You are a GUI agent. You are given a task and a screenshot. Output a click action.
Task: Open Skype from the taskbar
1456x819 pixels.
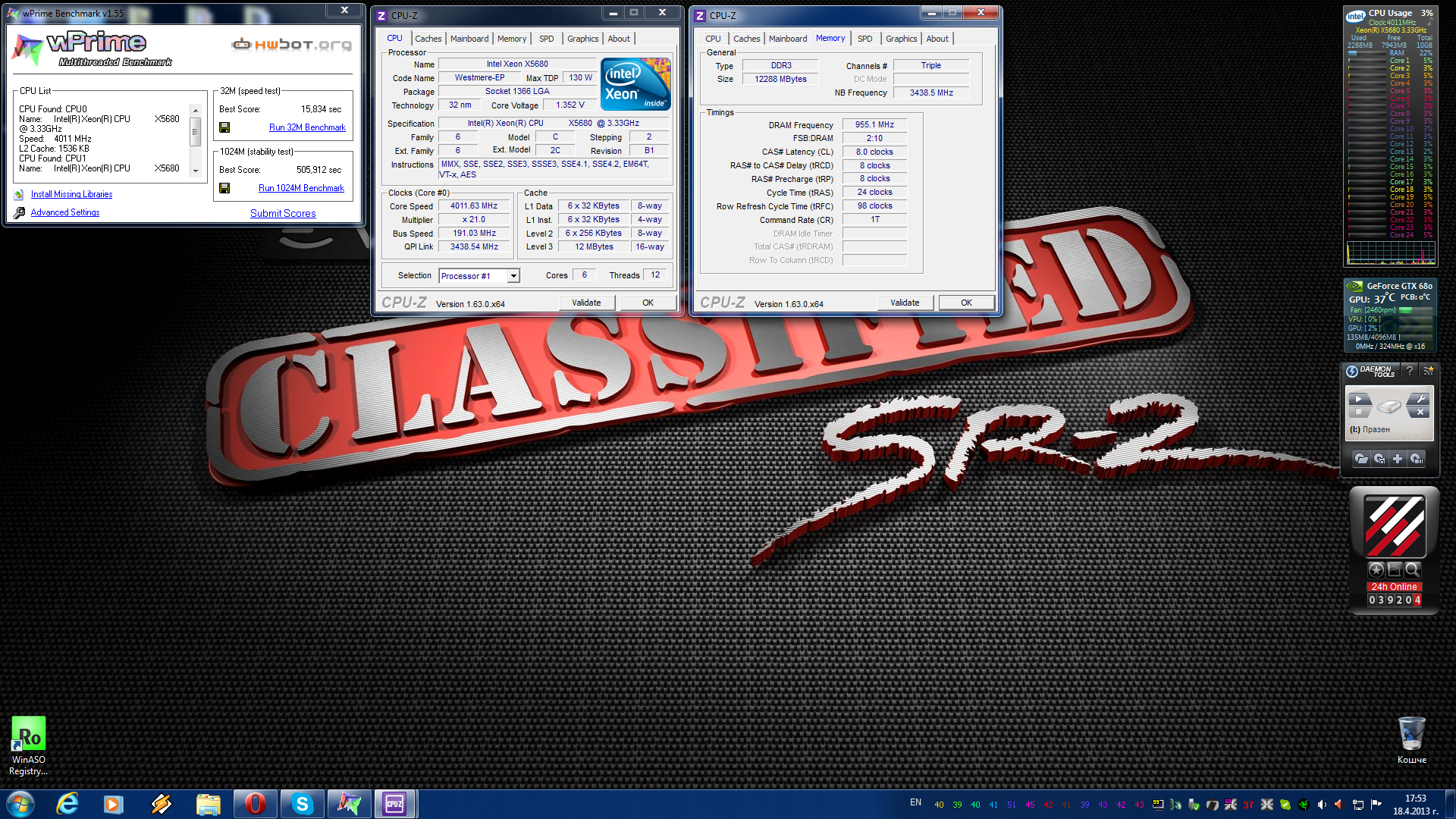tap(302, 804)
